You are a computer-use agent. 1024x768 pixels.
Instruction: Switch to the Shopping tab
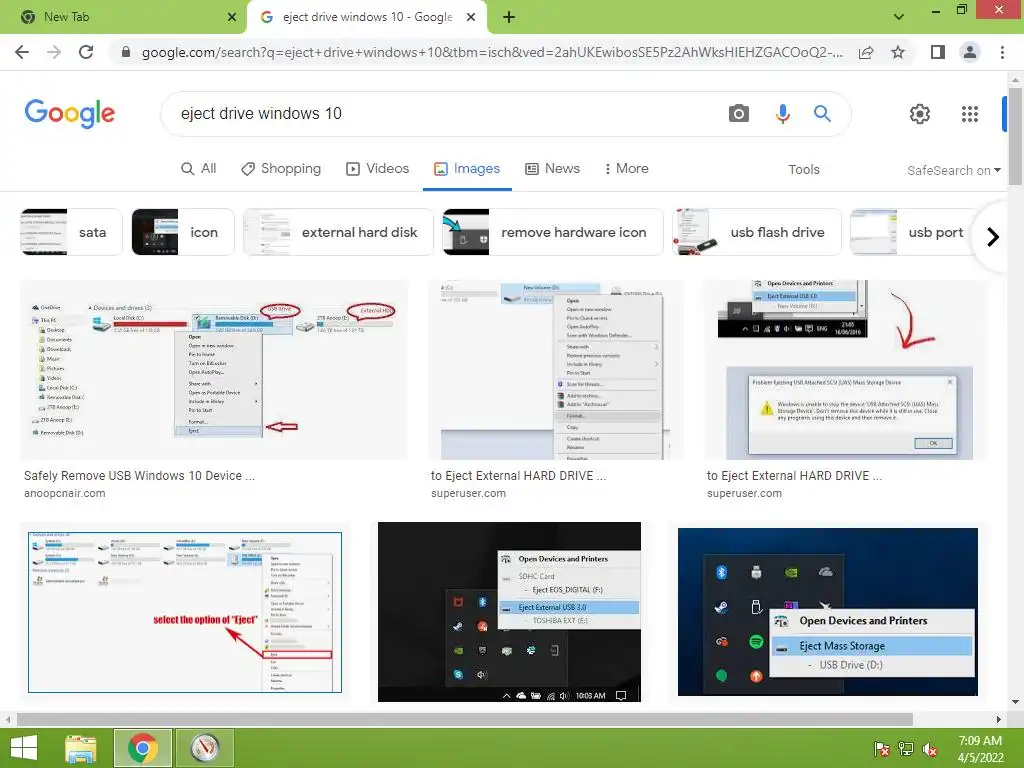tap(281, 168)
